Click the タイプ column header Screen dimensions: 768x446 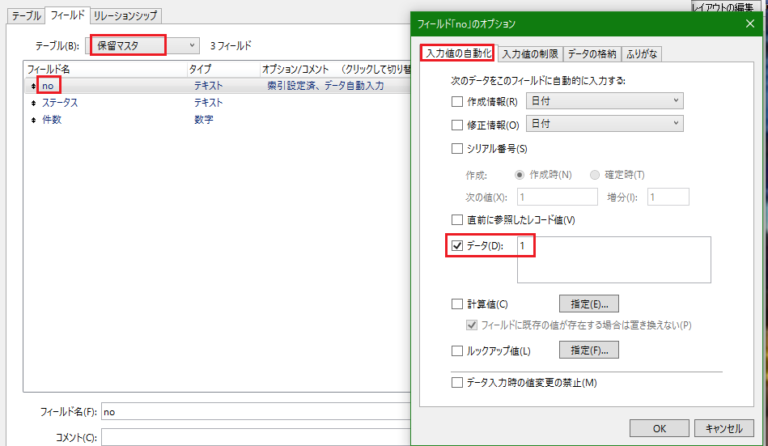[223, 70]
